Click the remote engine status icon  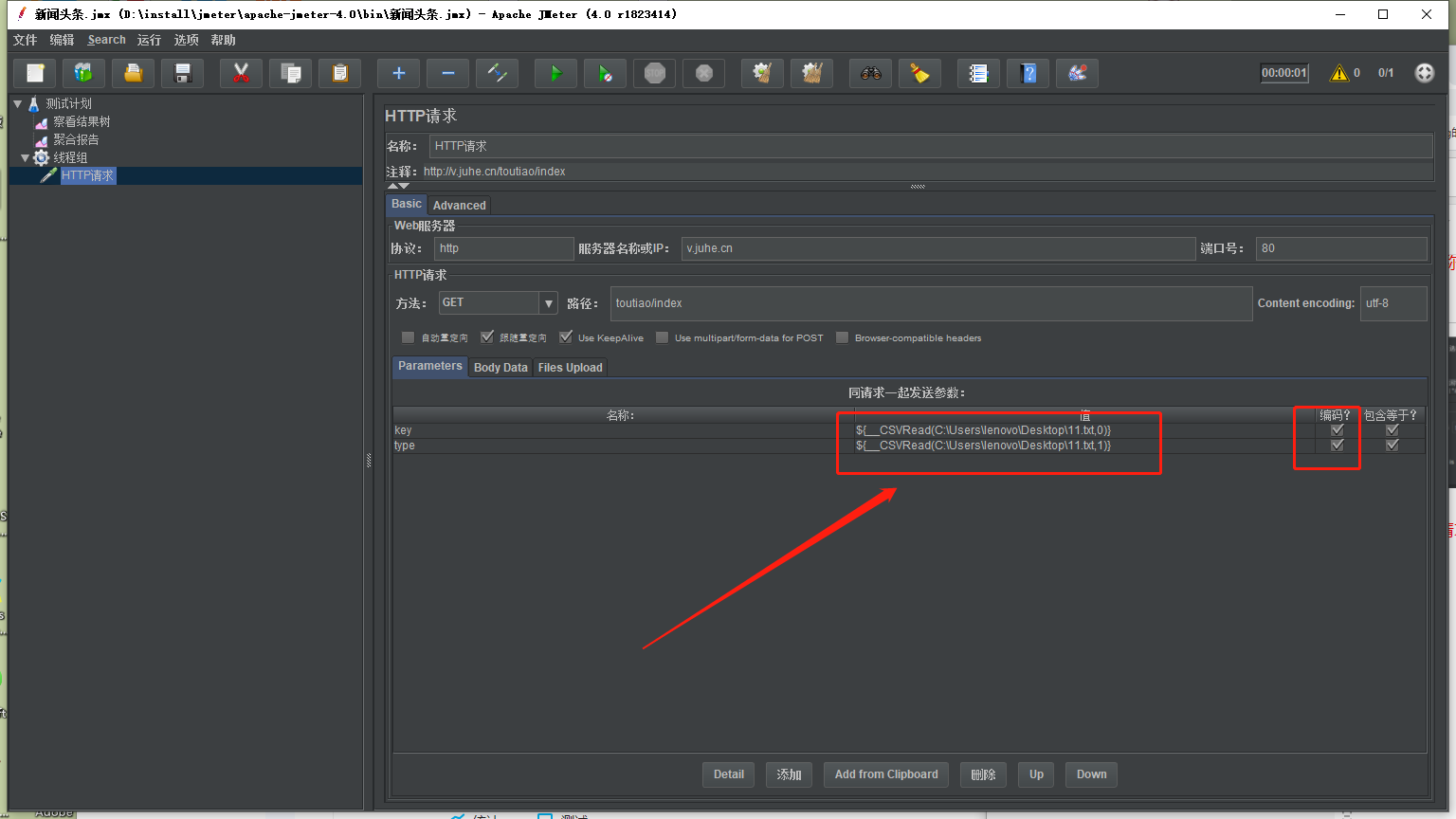[1425, 73]
